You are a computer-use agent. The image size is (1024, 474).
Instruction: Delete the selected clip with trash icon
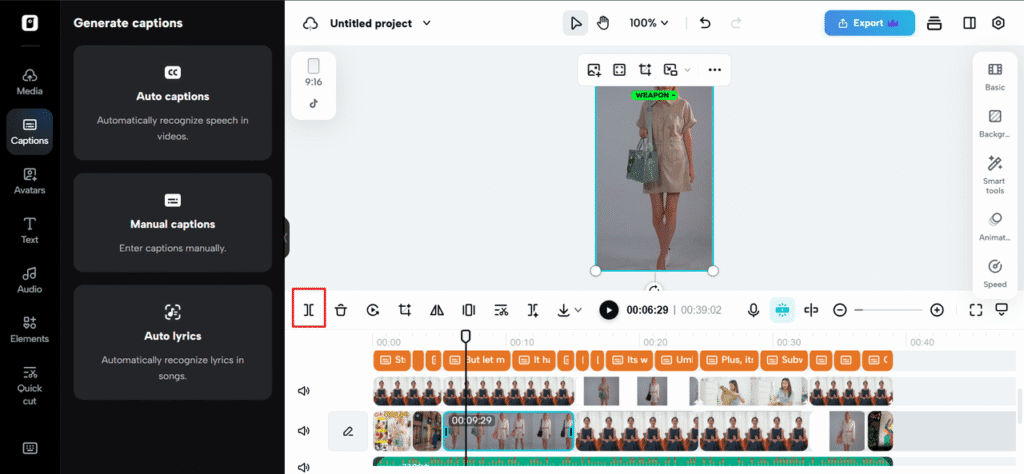coord(341,310)
